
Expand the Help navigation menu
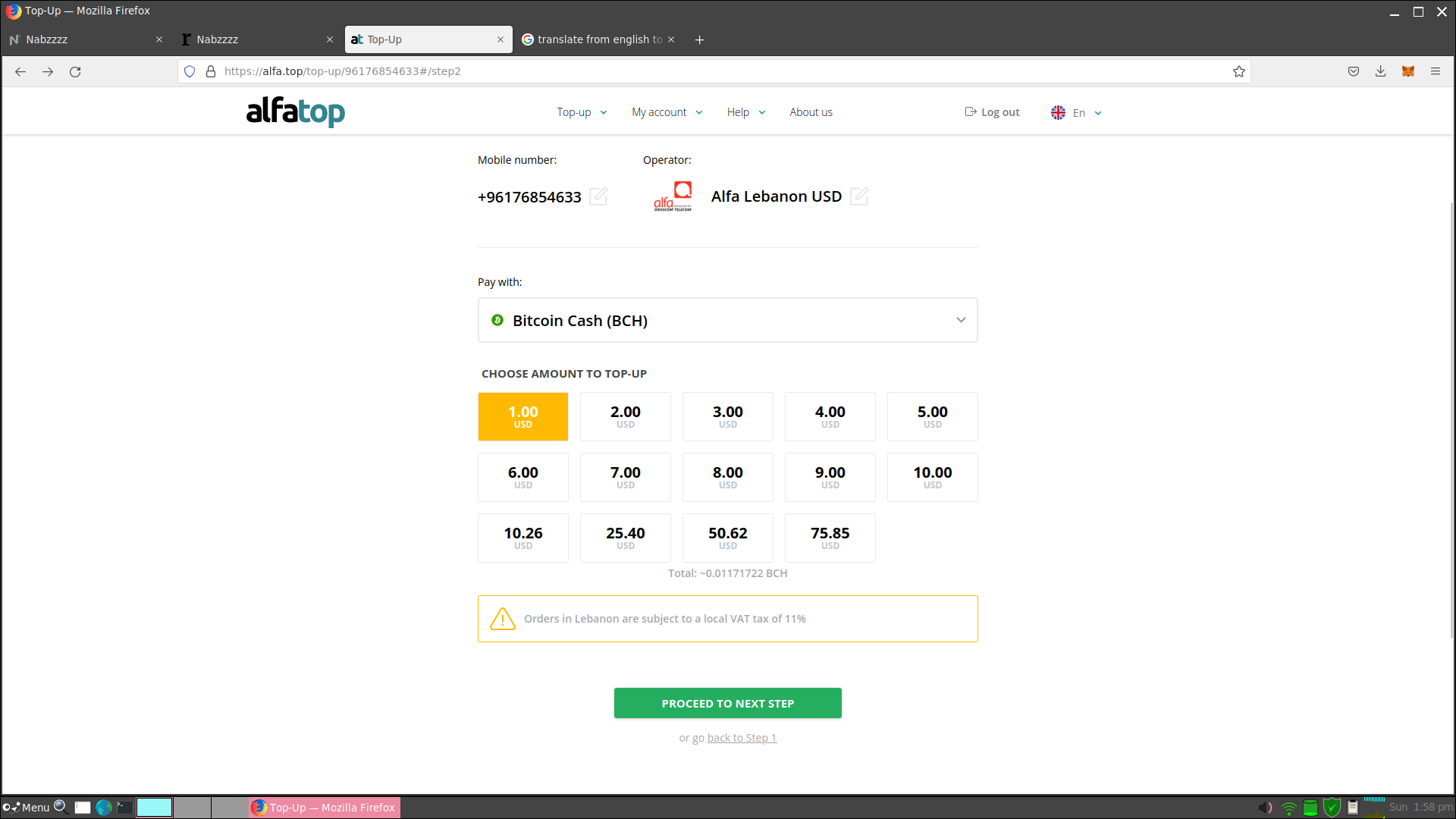click(x=746, y=112)
